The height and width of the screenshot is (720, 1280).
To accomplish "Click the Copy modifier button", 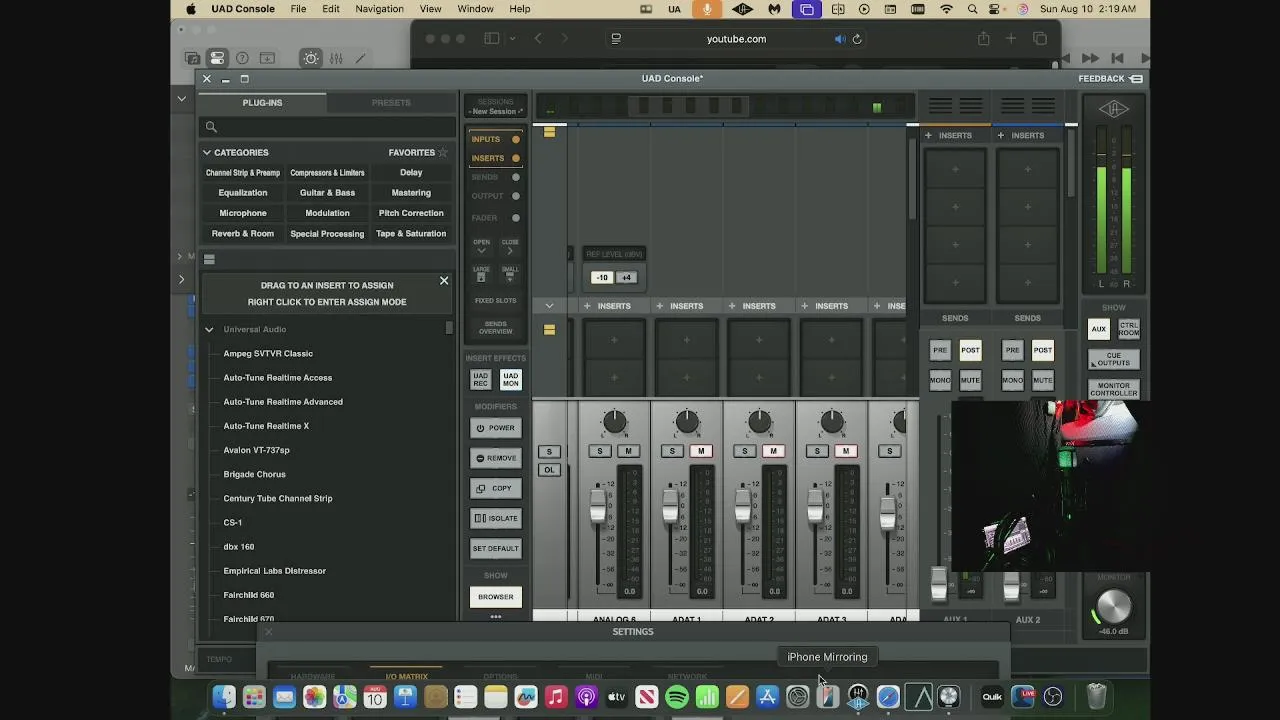I will [x=496, y=488].
